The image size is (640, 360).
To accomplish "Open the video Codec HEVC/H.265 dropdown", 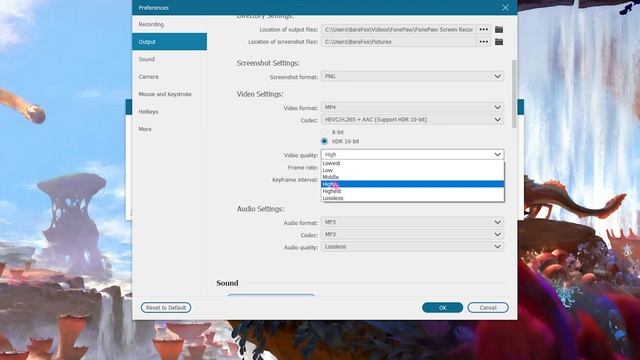I will coord(412,120).
